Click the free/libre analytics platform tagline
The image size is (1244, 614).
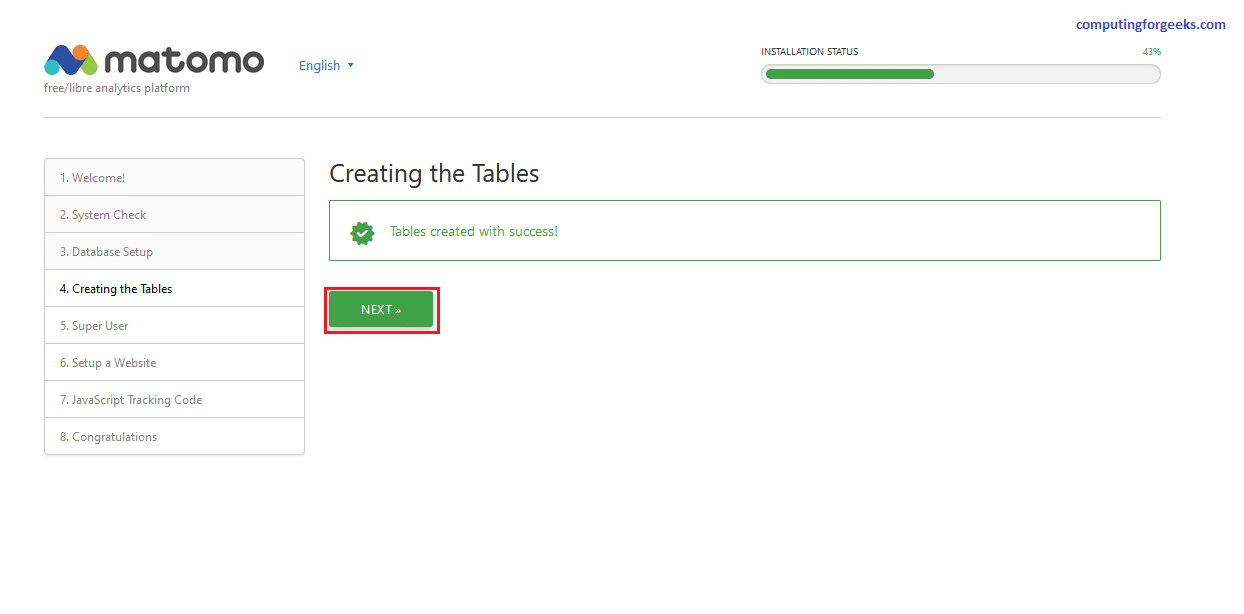tap(117, 88)
